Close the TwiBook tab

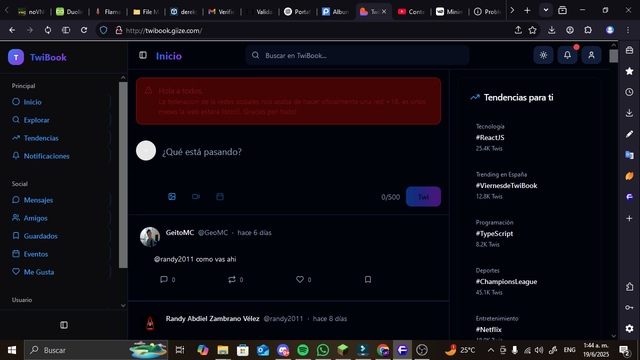384,12
